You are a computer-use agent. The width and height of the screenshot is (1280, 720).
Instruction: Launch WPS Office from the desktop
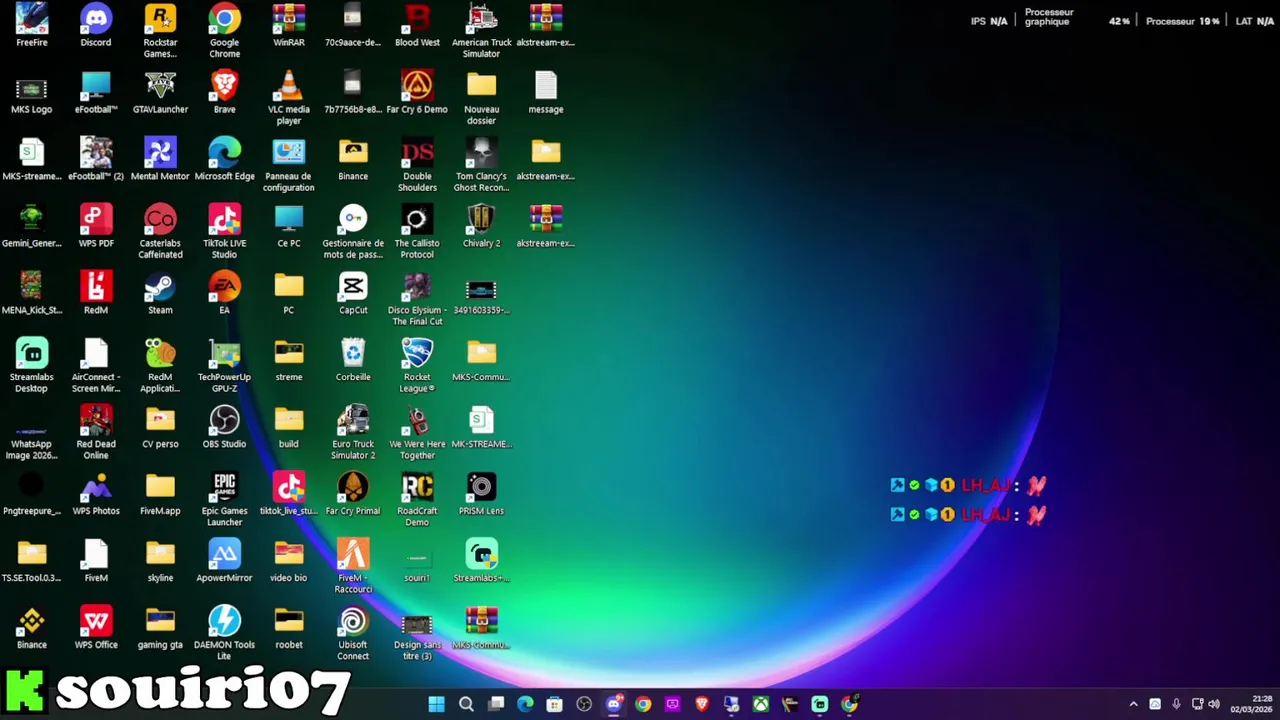pyautogui.click(x=96, y=629)
